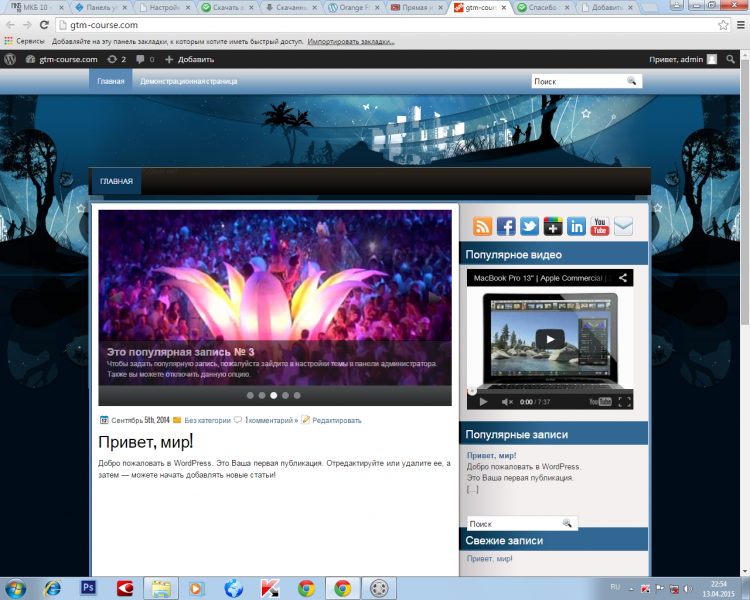Open the LinkedIn social icon

pos(576,226)
